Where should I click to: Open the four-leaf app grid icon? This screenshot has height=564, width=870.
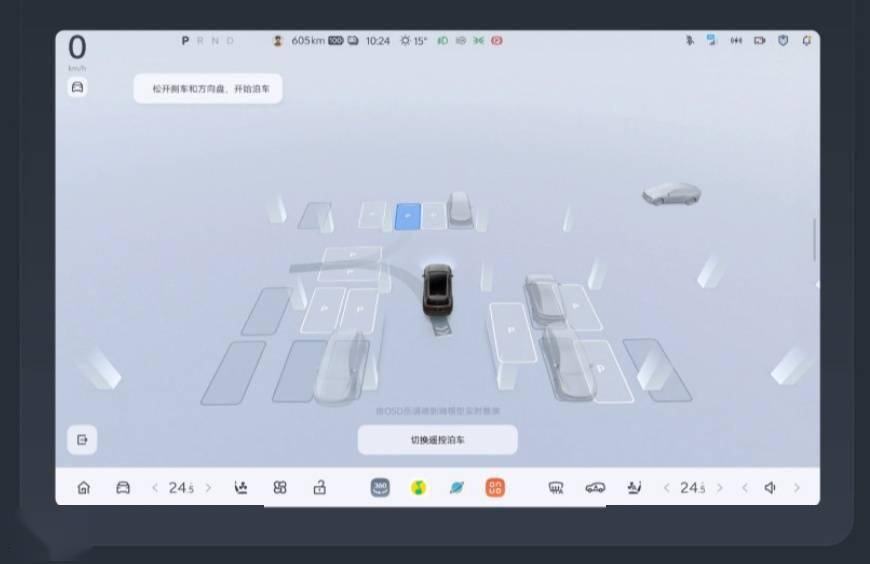[x=280, y=488]
